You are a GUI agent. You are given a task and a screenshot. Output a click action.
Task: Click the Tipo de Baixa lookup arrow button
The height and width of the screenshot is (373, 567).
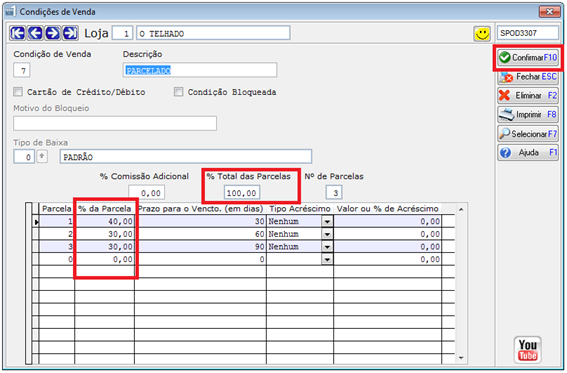[42, 157]
